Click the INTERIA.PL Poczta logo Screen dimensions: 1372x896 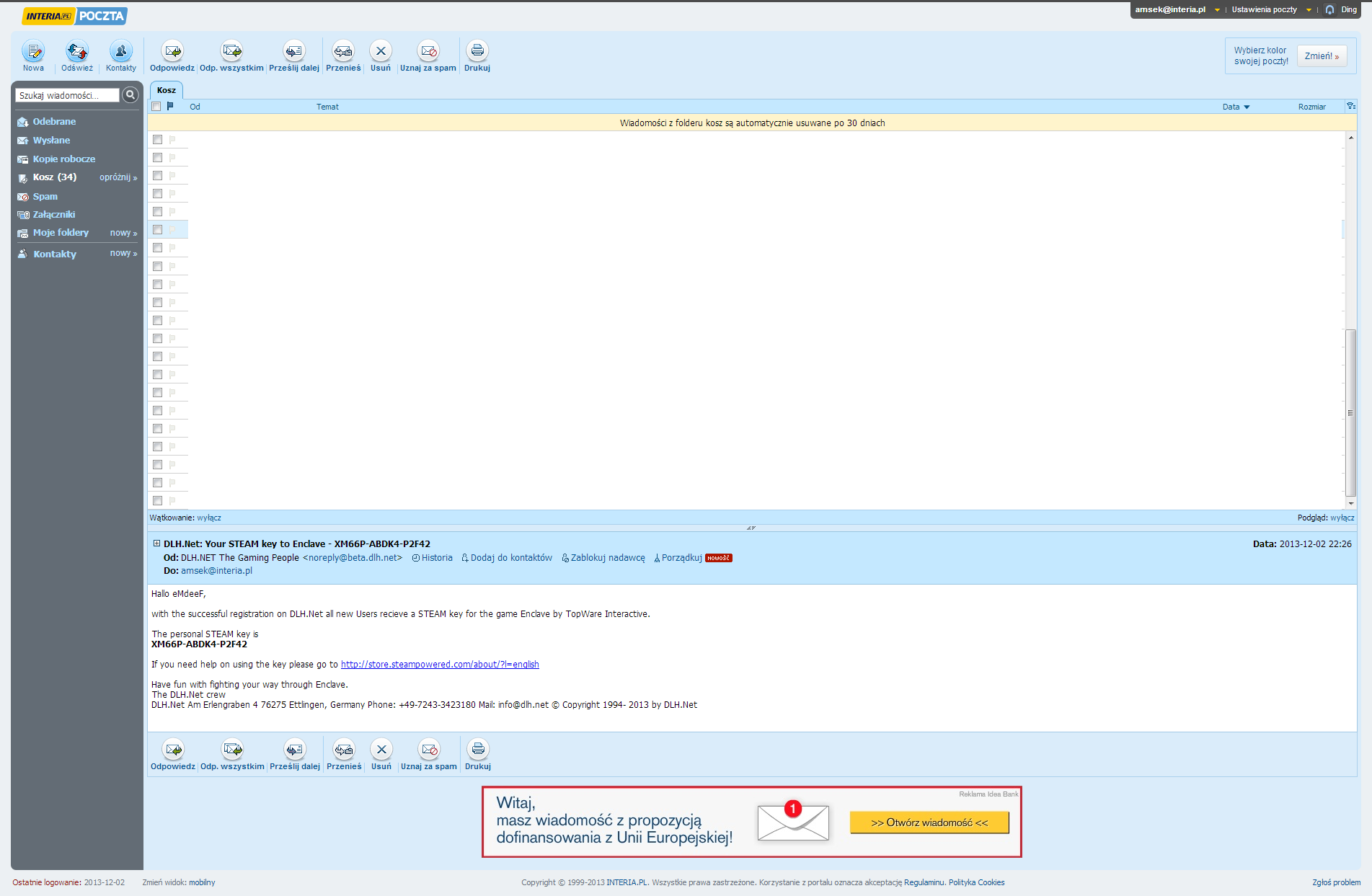pyautogui.click(x=75, y=16)
